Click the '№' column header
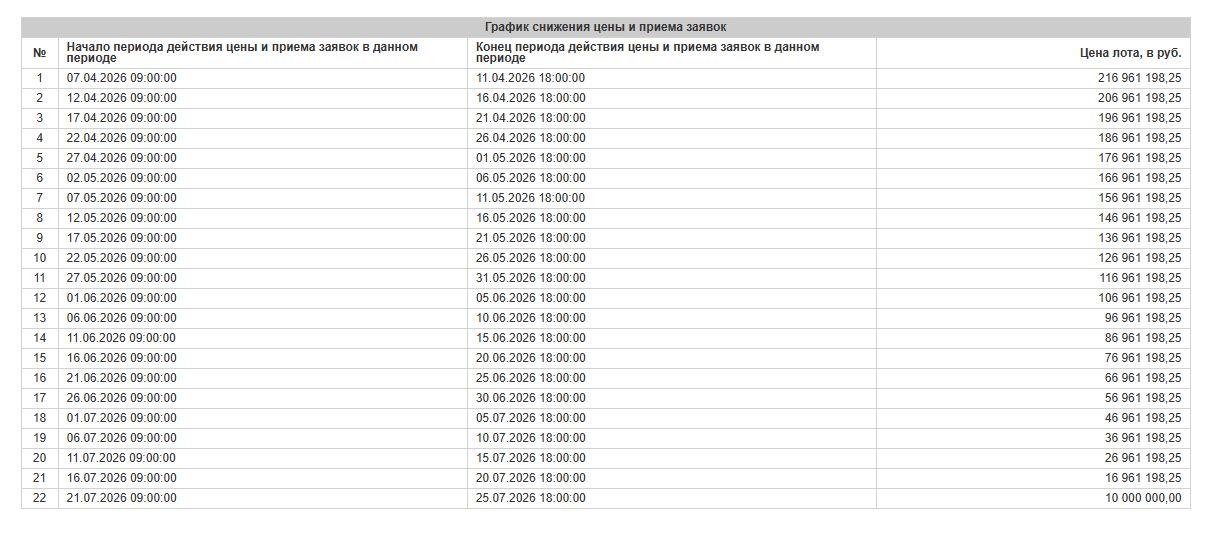 [40, 52]
